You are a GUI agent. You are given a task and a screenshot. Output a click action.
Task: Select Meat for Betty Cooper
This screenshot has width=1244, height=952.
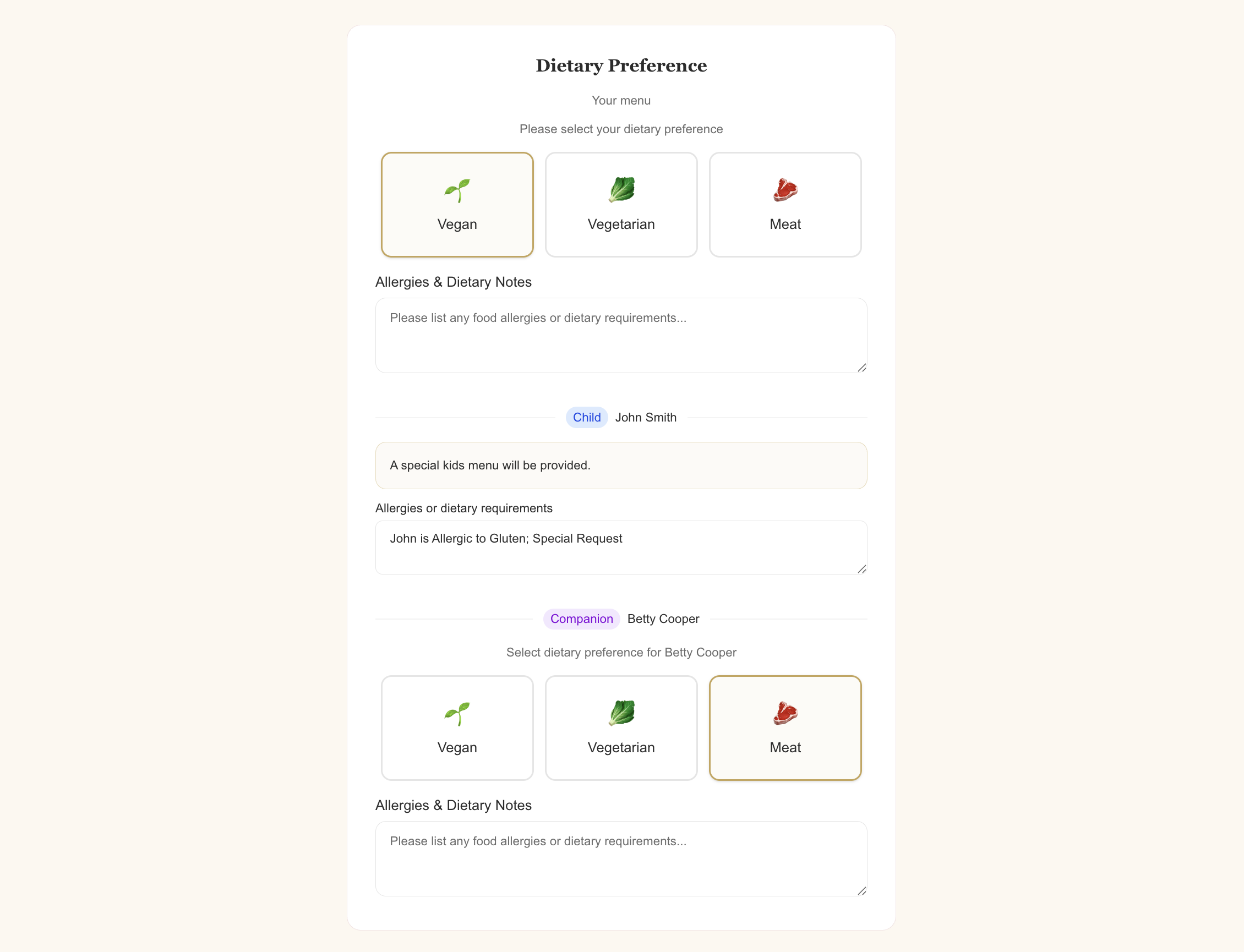784,728
